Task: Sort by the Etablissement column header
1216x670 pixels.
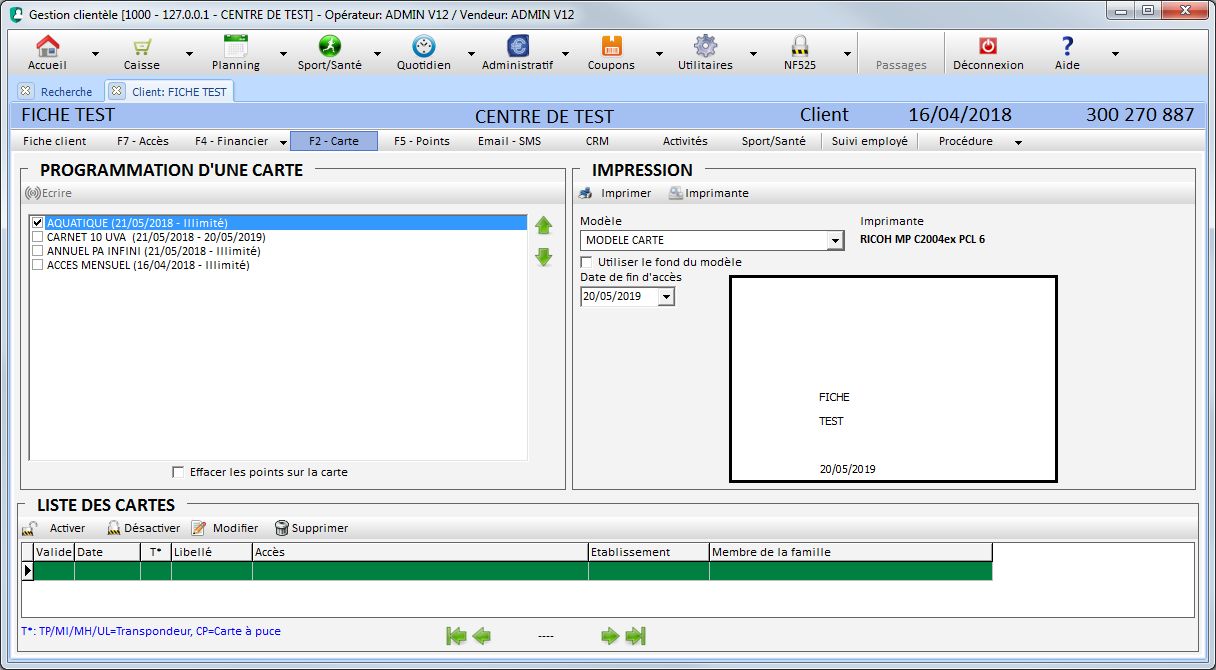Action: pyautogui.click(x=648, y=552)
